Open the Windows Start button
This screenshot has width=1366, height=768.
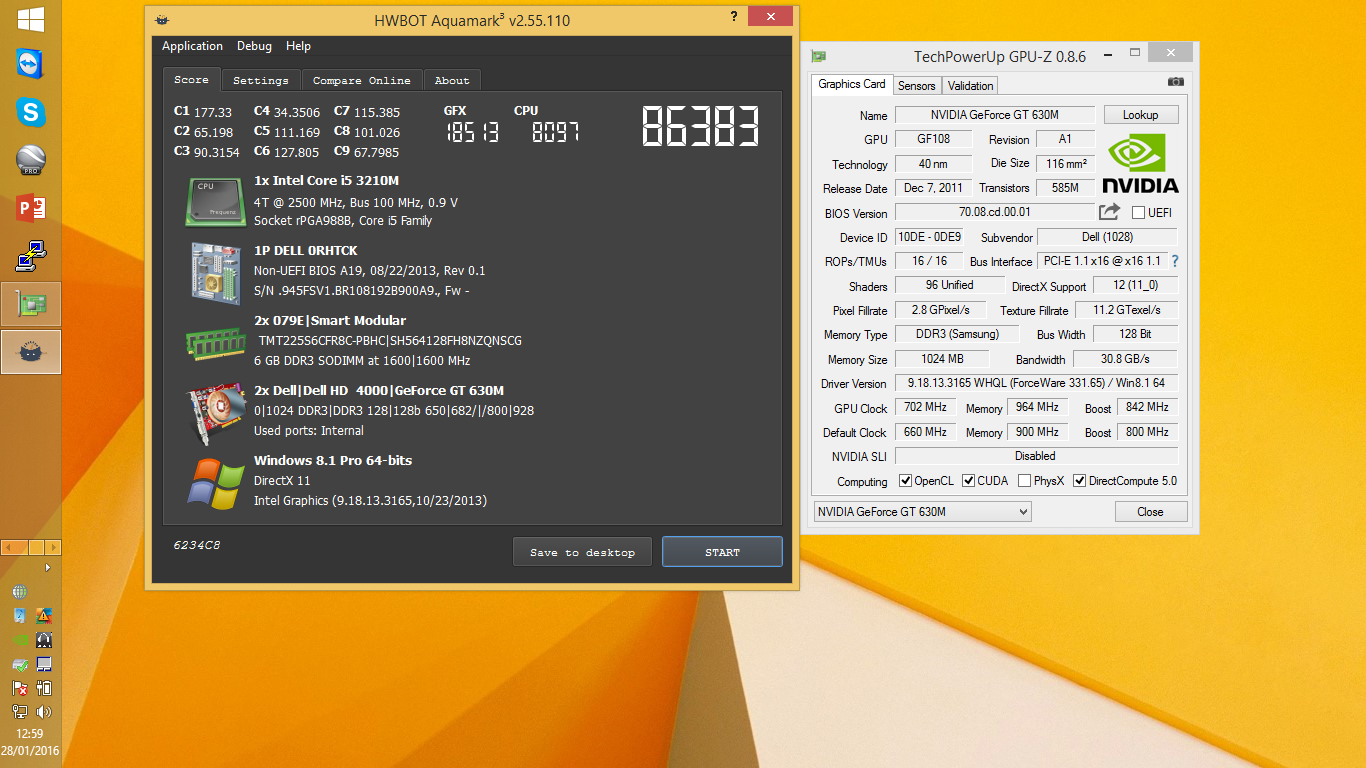pos(31,18)
